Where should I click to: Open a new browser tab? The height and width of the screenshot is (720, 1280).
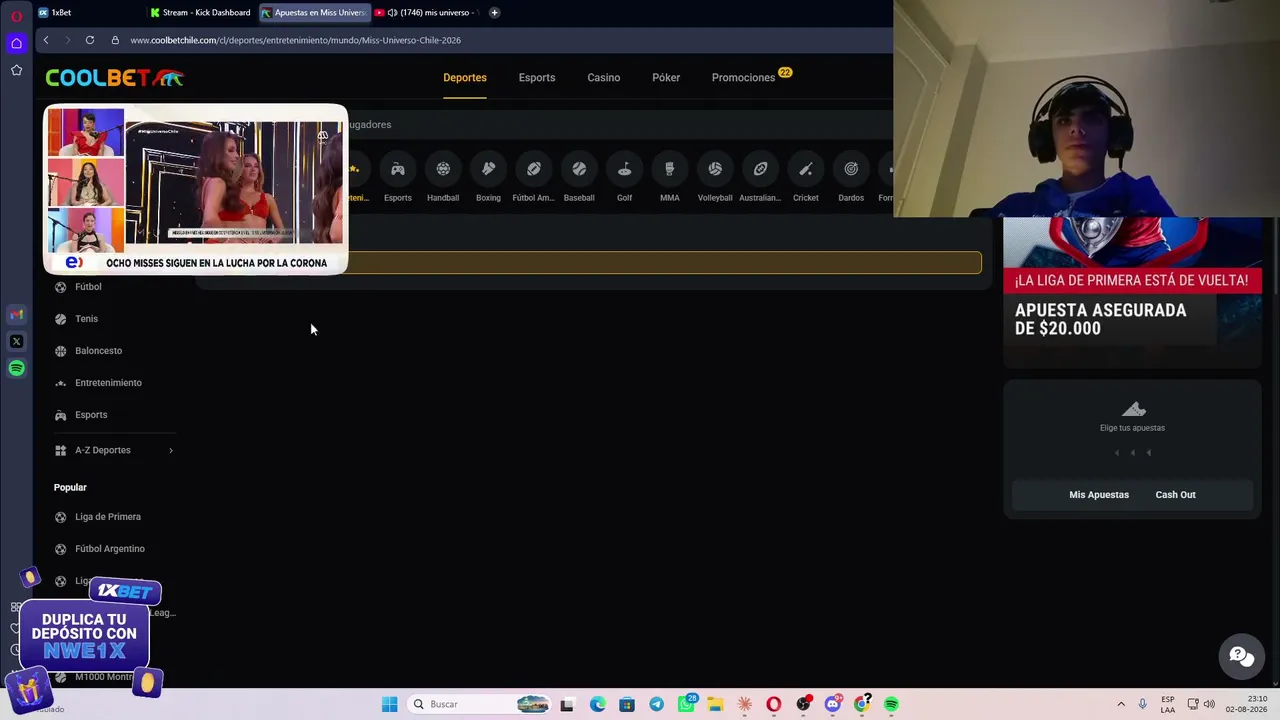coord(494,13)
